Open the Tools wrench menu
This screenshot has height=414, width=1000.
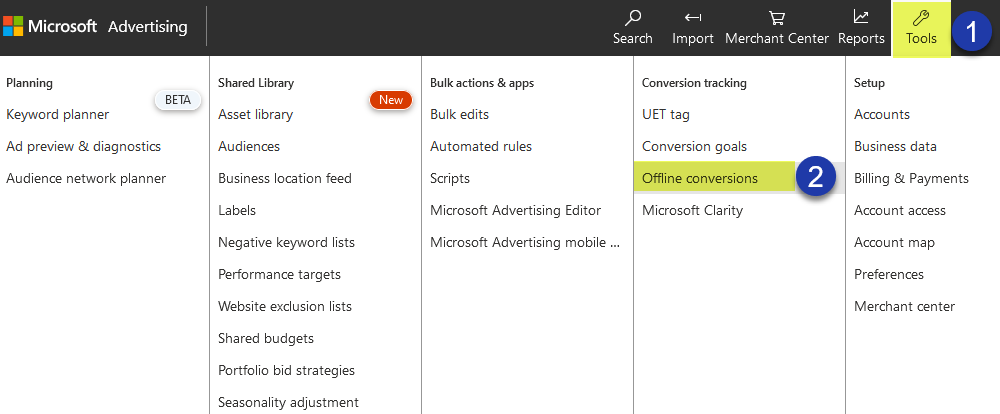click(921, 28)
